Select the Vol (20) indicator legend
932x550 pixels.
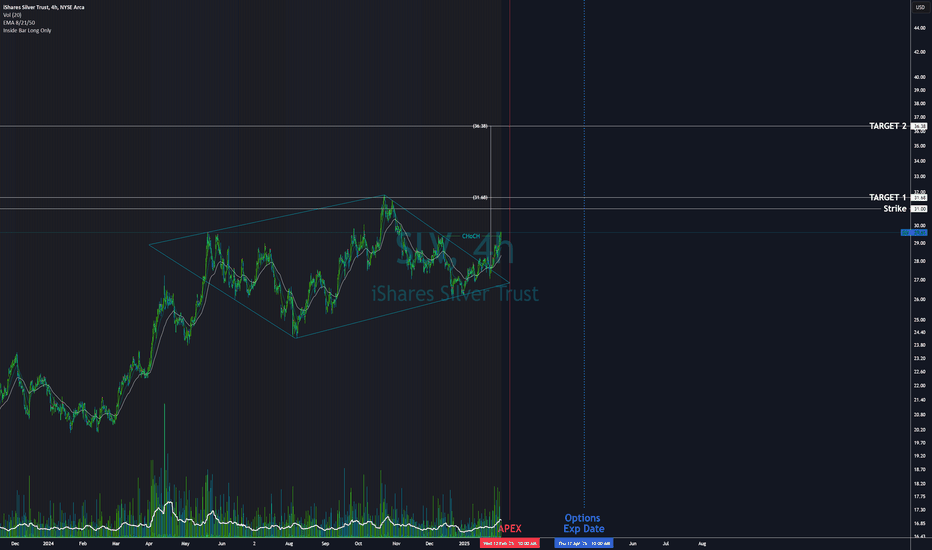click(12, 15)
